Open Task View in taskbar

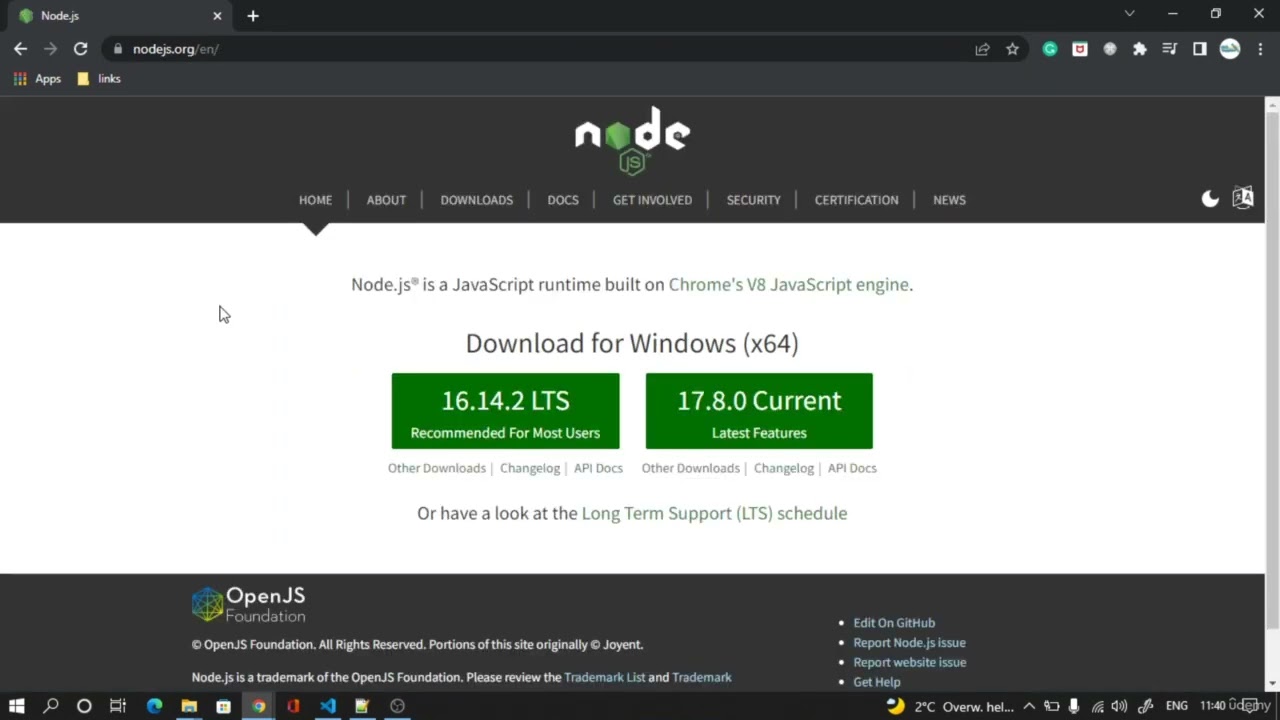(118, 706)
